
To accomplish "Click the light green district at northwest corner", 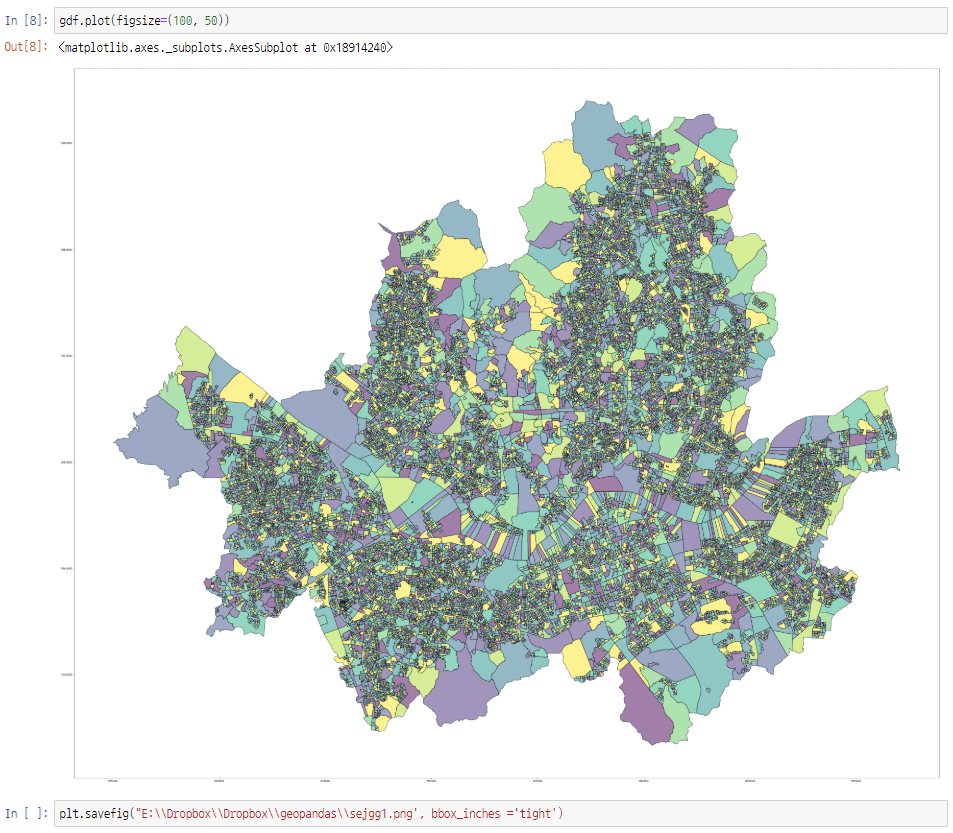I will (x=192, y=350).
